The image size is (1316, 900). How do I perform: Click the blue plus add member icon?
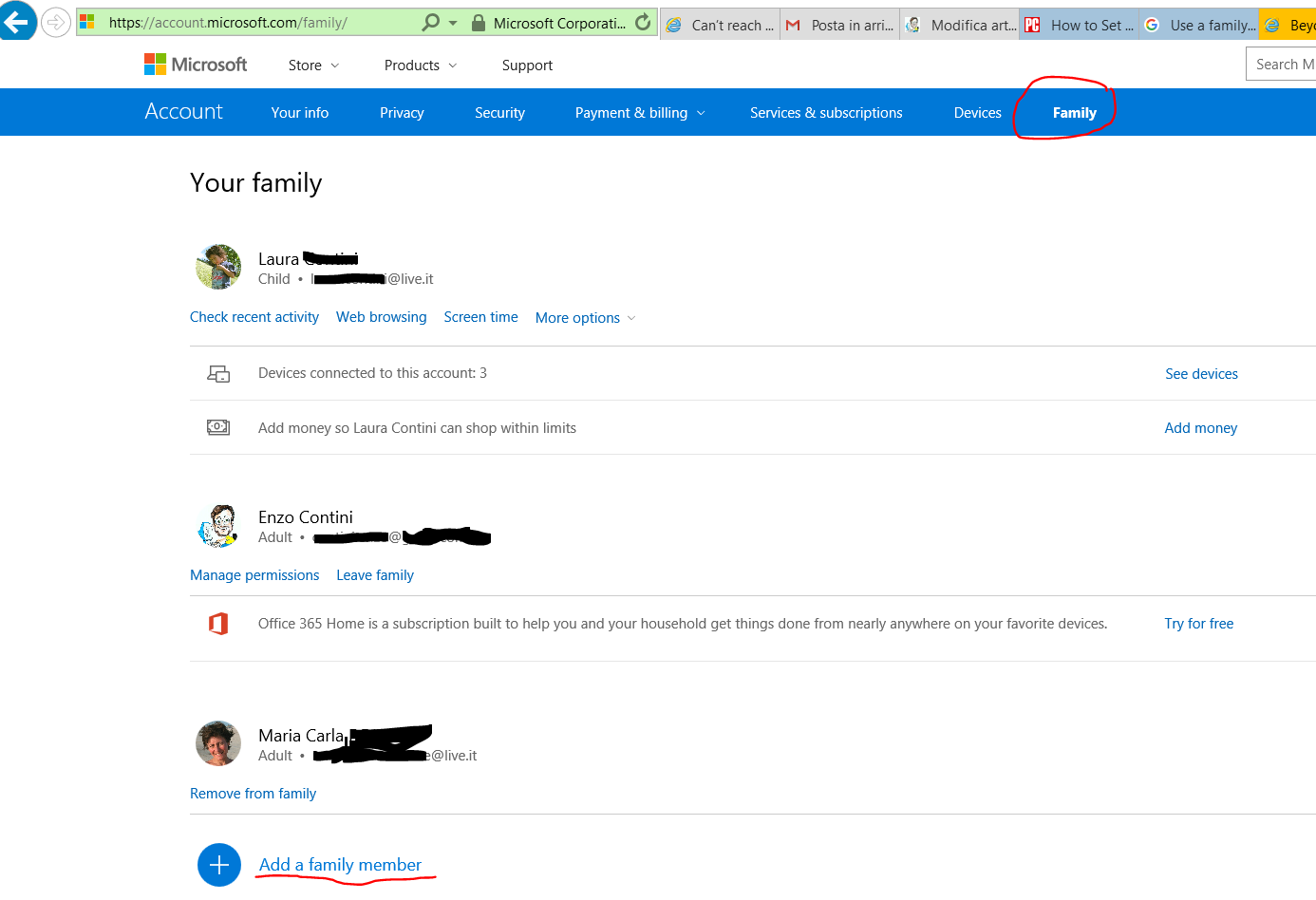[219, 865]
